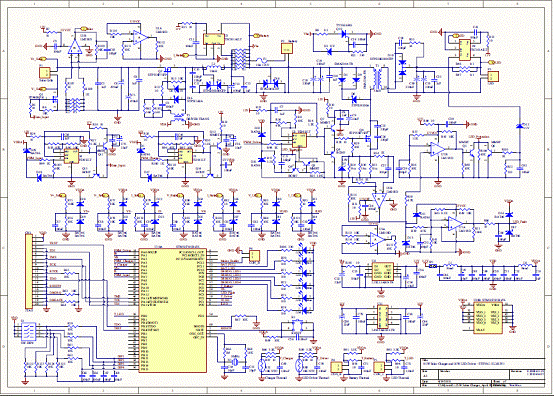Click the downward-pointing op-amp triangle
This screenshot has height=396, width=554.
click(378, 200)
